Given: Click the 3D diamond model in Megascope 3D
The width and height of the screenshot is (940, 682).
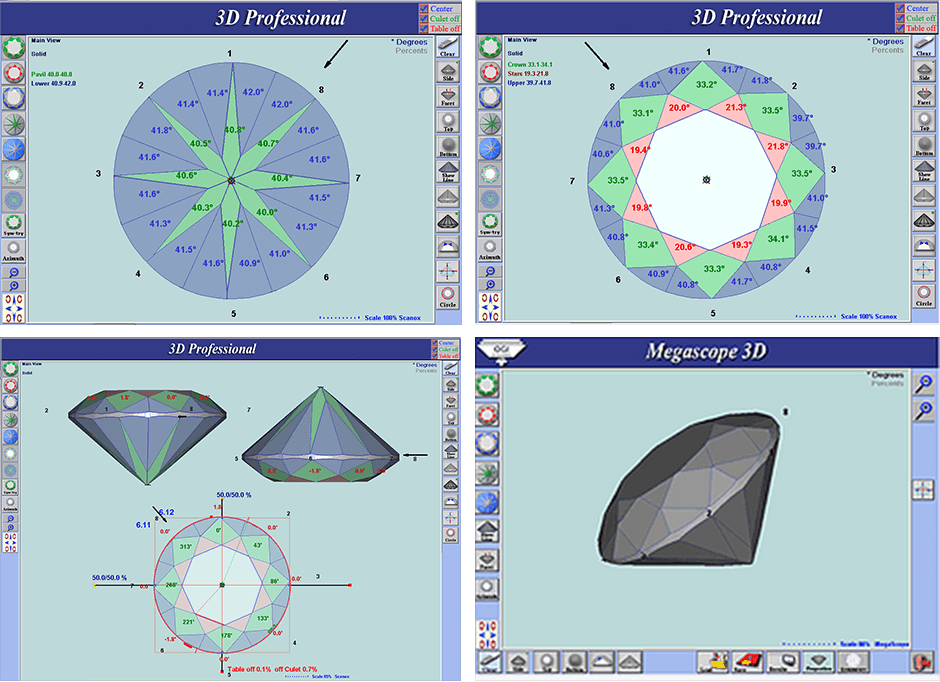Looking at the screenshot, I should pyautogui.click(x=690, y=488).
